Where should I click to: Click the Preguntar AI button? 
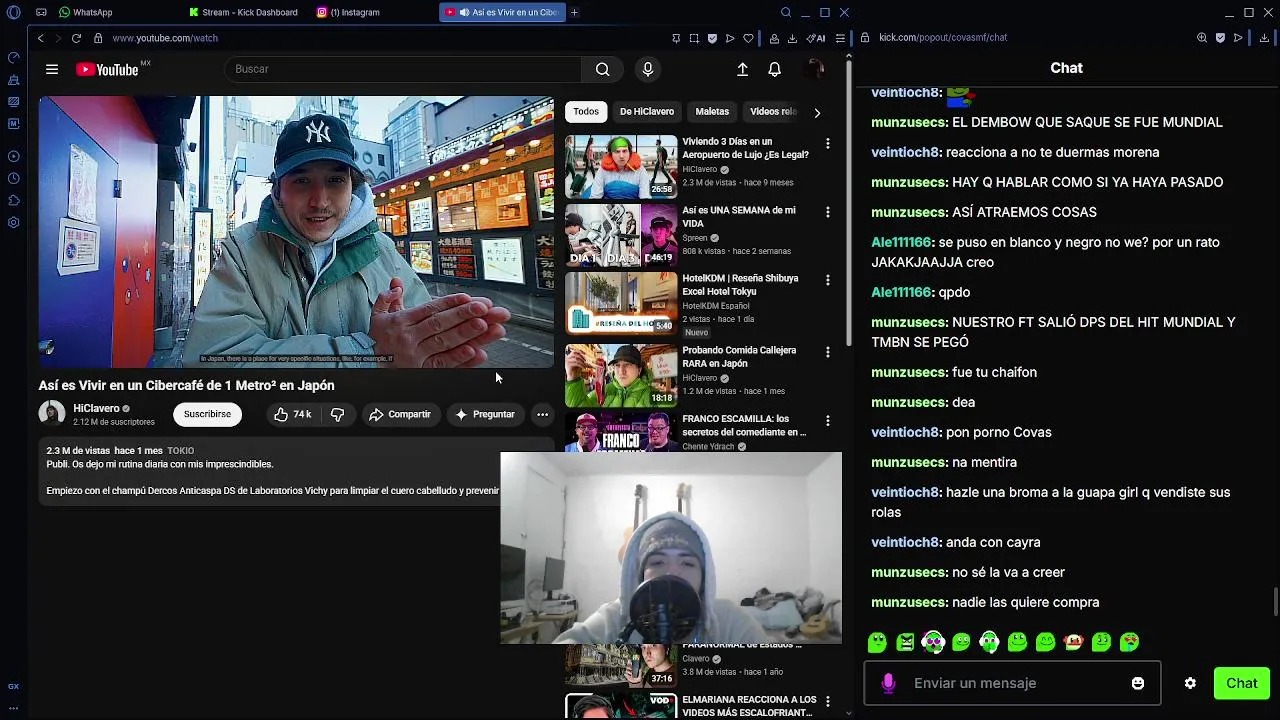coord(485,414)
